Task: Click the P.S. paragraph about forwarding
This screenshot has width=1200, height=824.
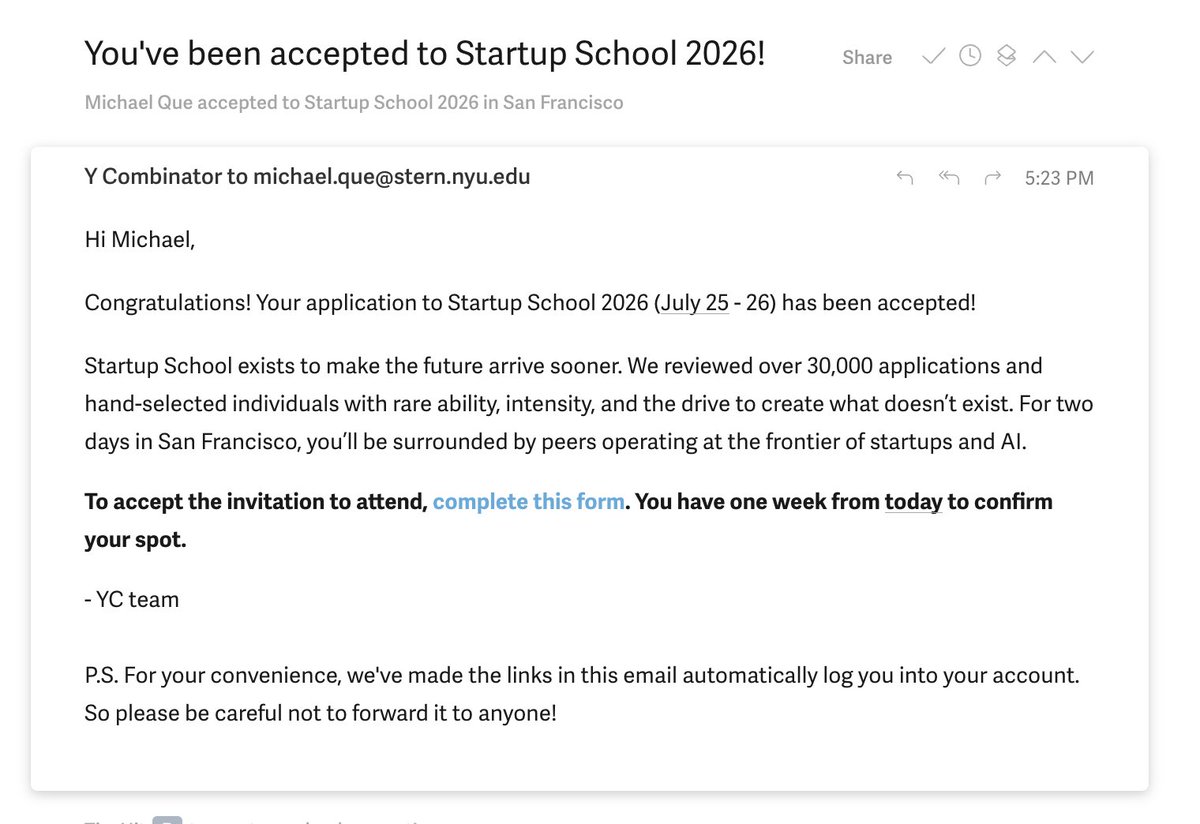Action: pyautogui.click(x=582, y=694)
